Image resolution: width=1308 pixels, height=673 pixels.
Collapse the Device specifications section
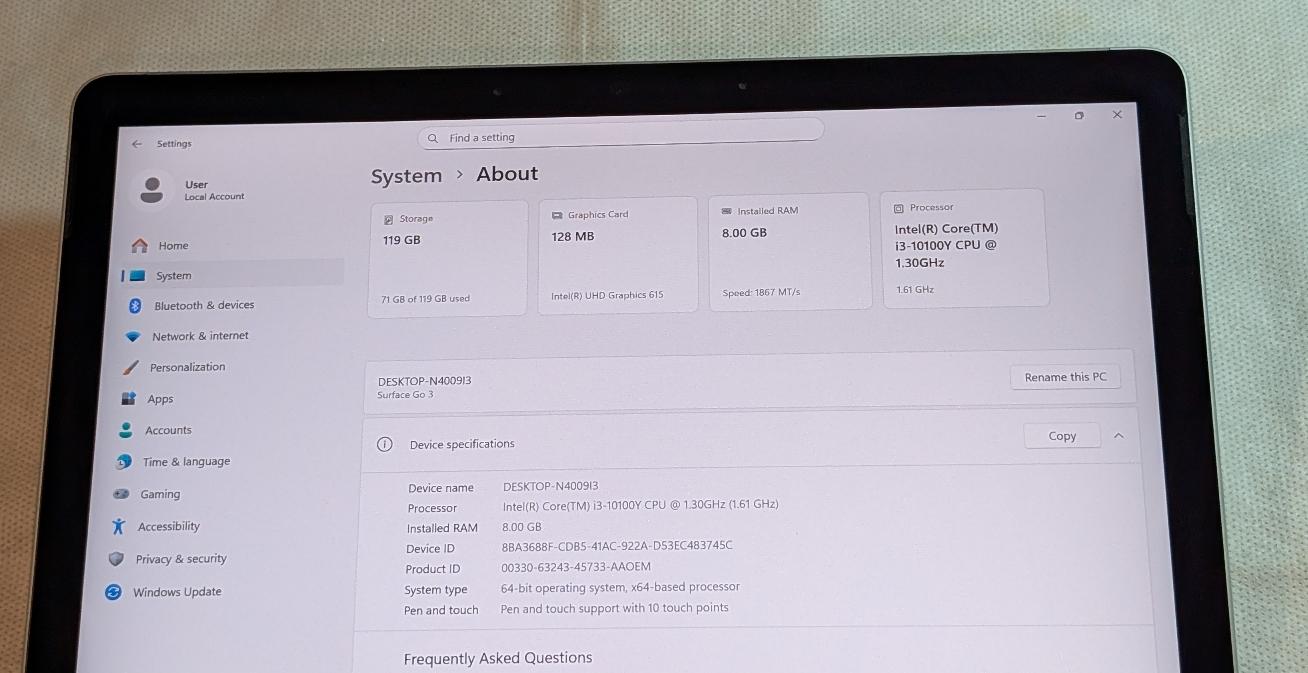pyautogui.click(x=1119, y=436)
